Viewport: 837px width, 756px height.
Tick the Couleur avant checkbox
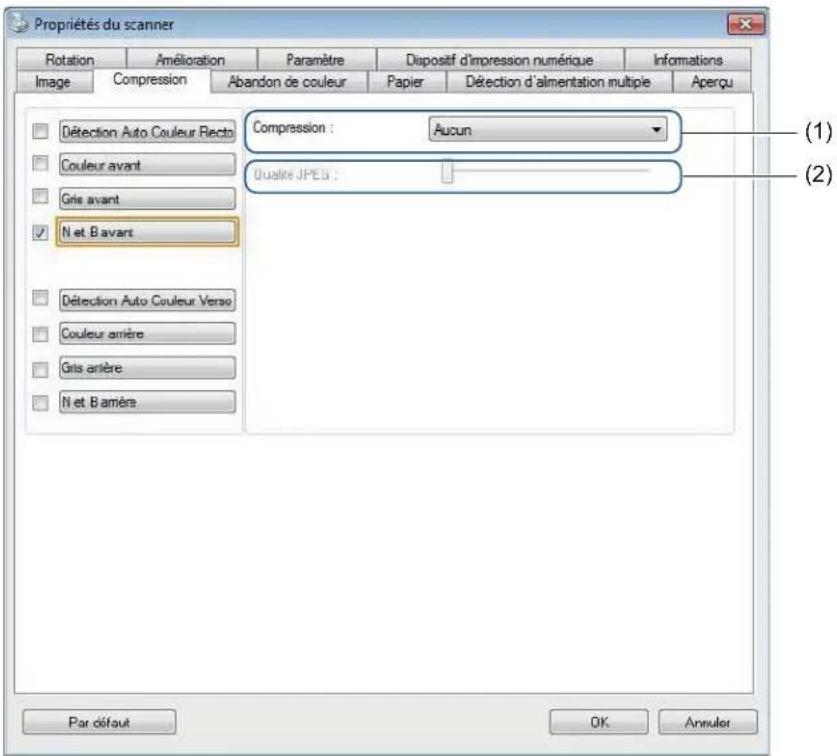41,163
